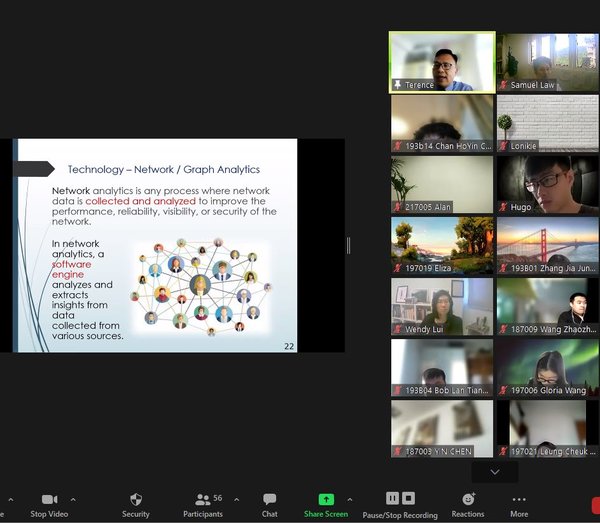
Task: Open the Chat panel
Action: click(269, 499)
